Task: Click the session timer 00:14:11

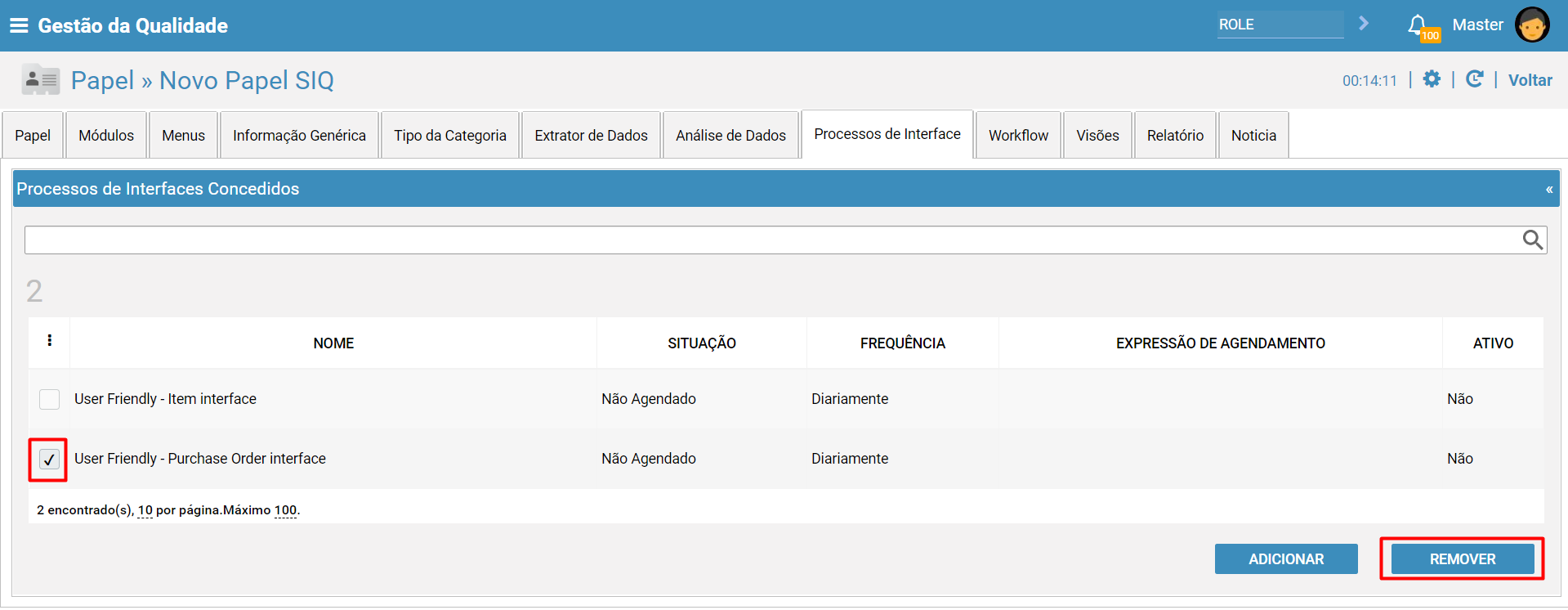Action: pos(1370,81)
